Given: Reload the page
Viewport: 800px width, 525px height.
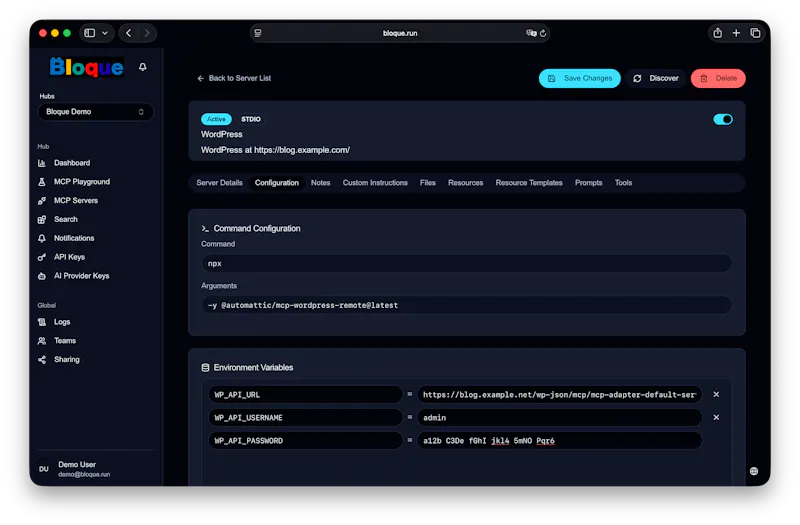Looking at the screenshot, I should point(543,33).
